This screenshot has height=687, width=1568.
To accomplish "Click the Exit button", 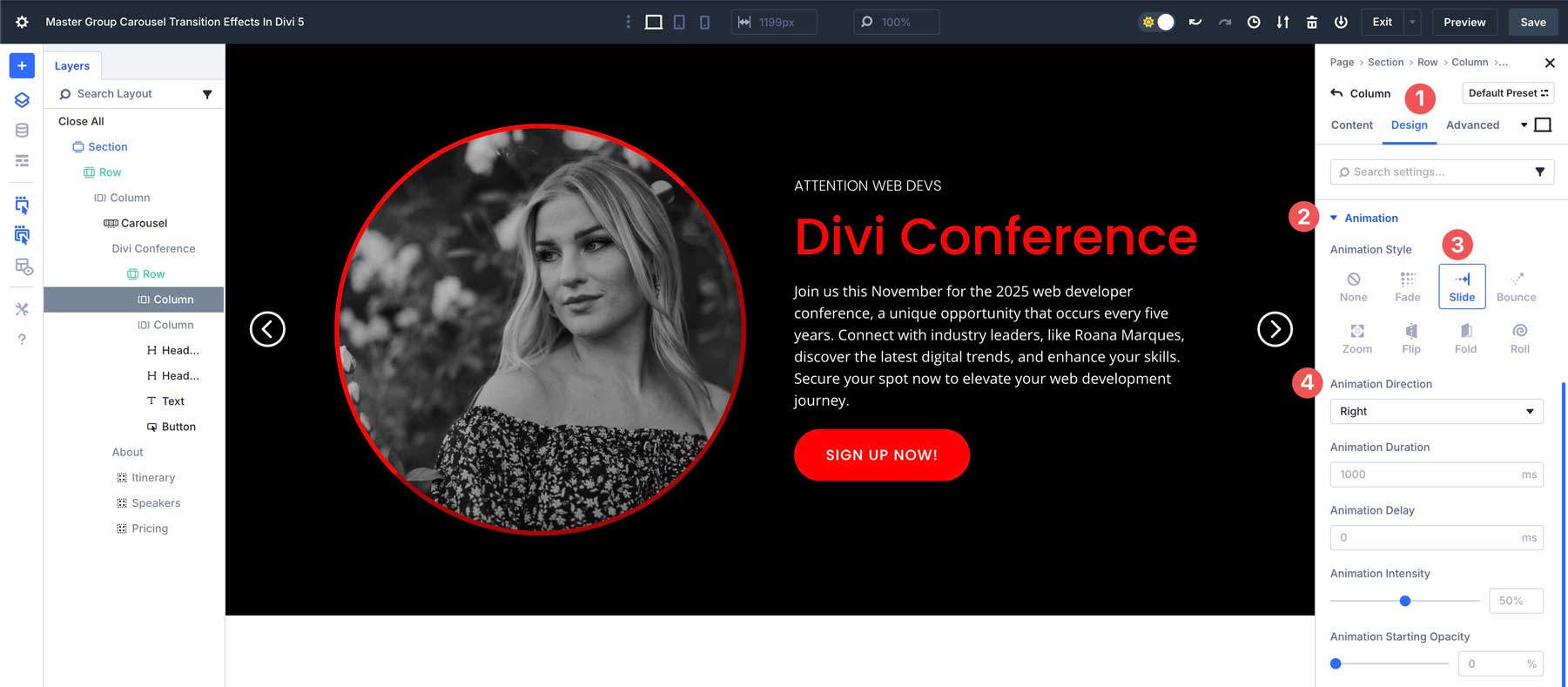I will point(1383,22).
